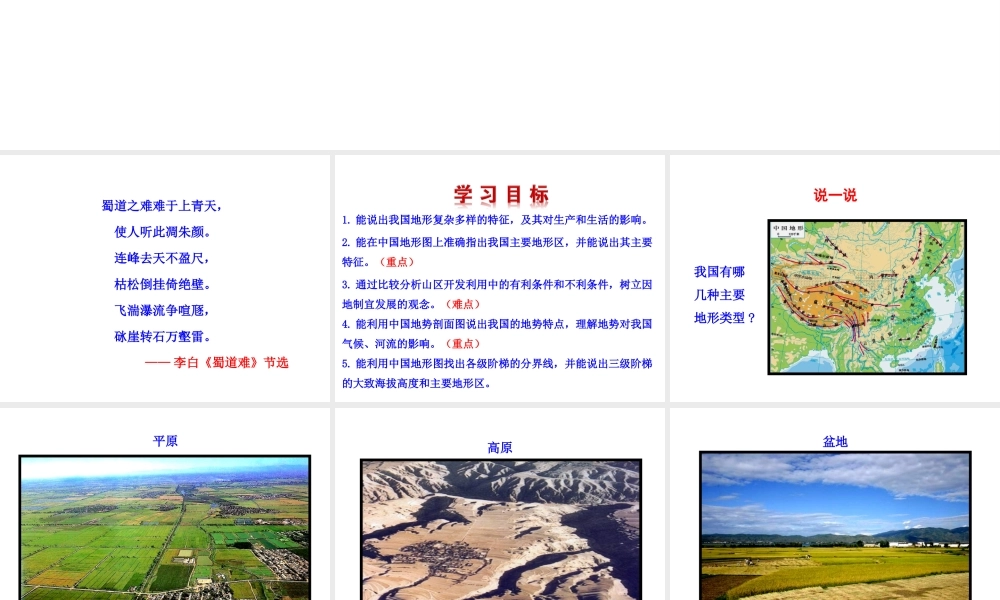This screenshot has width=1000, height=600.
Task: Click the 学习目标 title text
Action: (x=501, y=194)
